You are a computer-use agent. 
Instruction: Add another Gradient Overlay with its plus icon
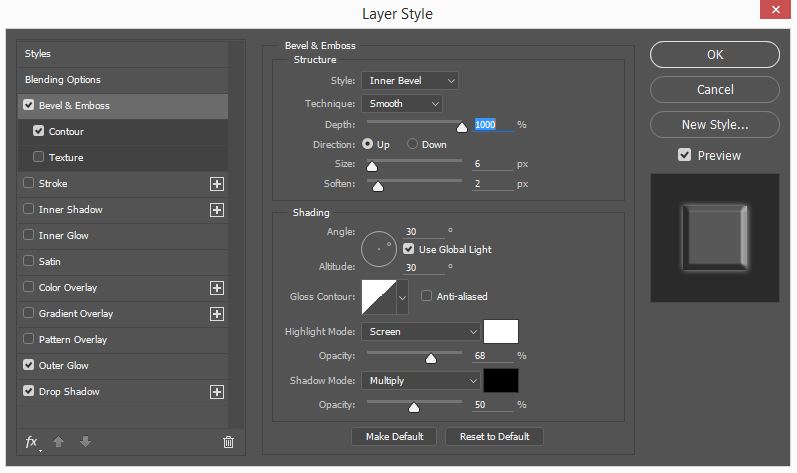coord(217,314)
